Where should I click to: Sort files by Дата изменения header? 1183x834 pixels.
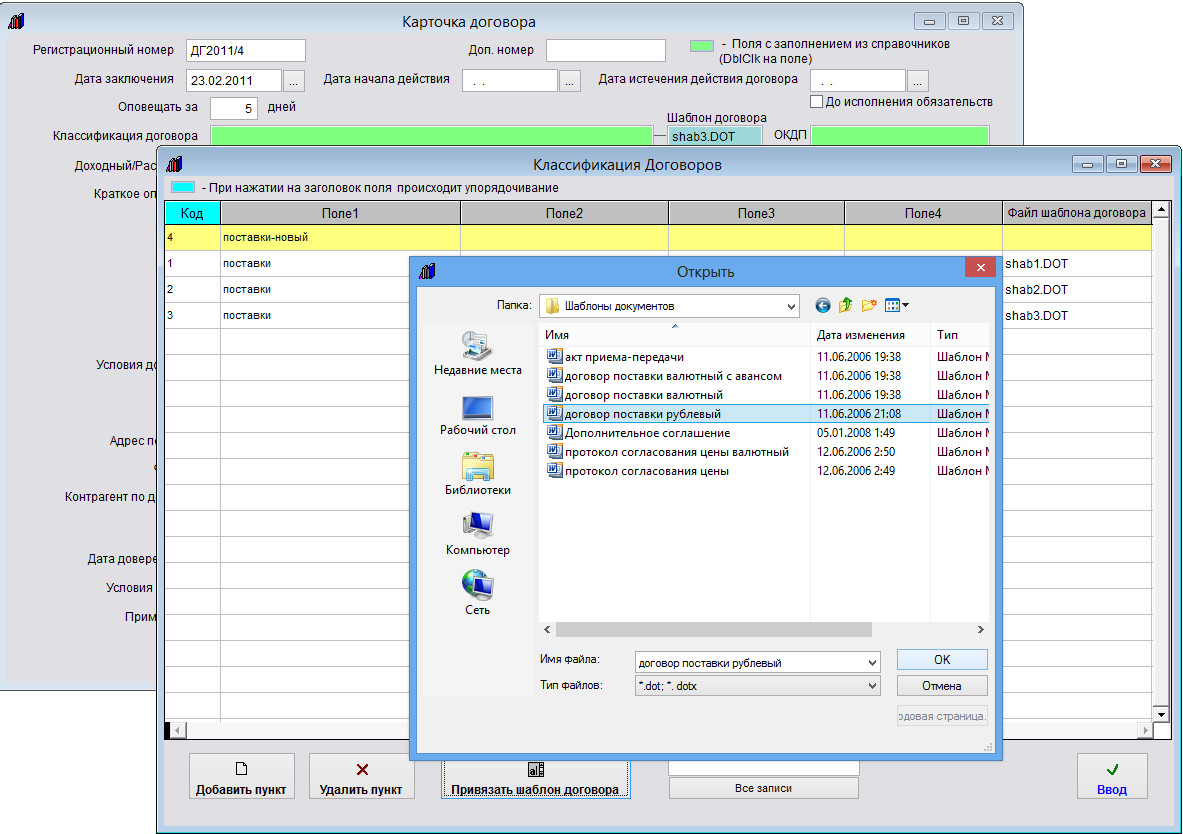pyautogui.click(x=871, y=335)
